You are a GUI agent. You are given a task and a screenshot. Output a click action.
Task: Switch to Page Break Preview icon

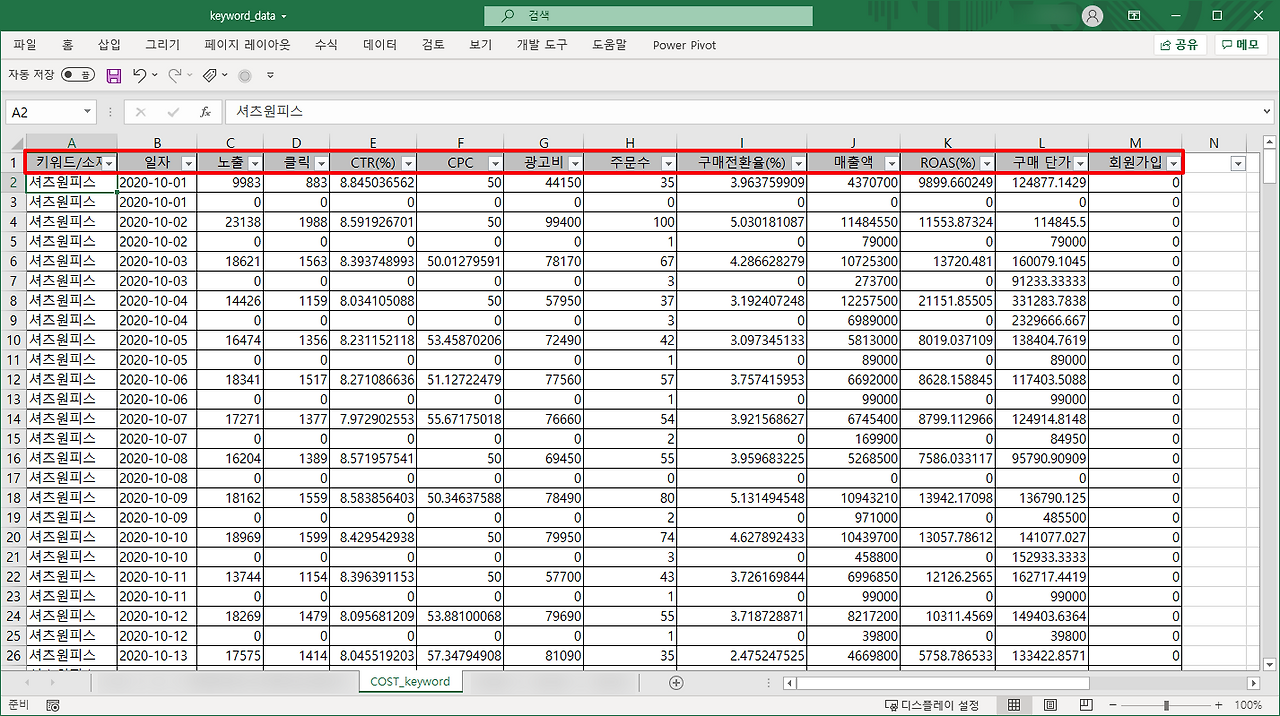point(1084,705)
